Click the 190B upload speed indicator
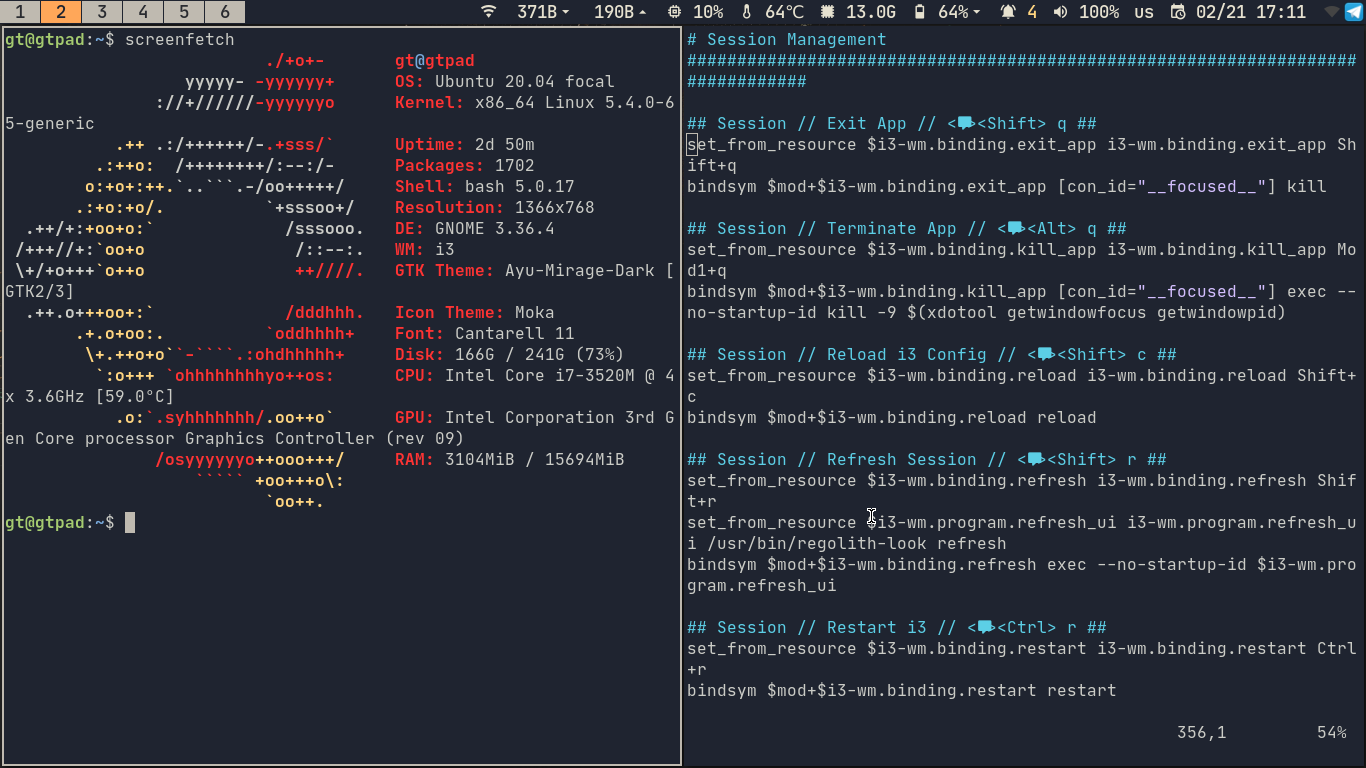 pyautogui.click(x=620, y=12)
